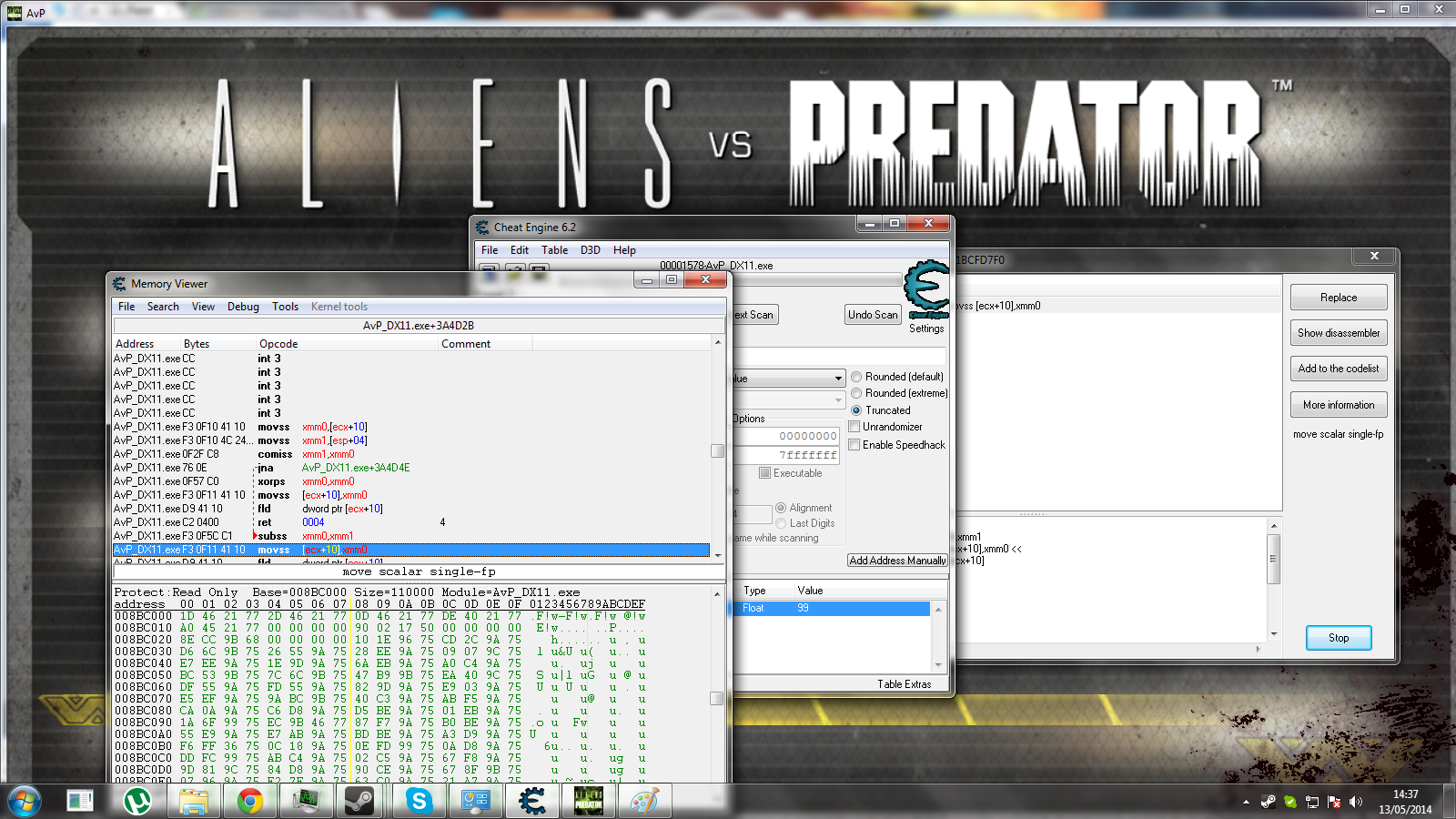Screen dimensions: 1456x819
Task: Open network connection tray icon
Action: pyautogui.click(x=1312, y=802)
